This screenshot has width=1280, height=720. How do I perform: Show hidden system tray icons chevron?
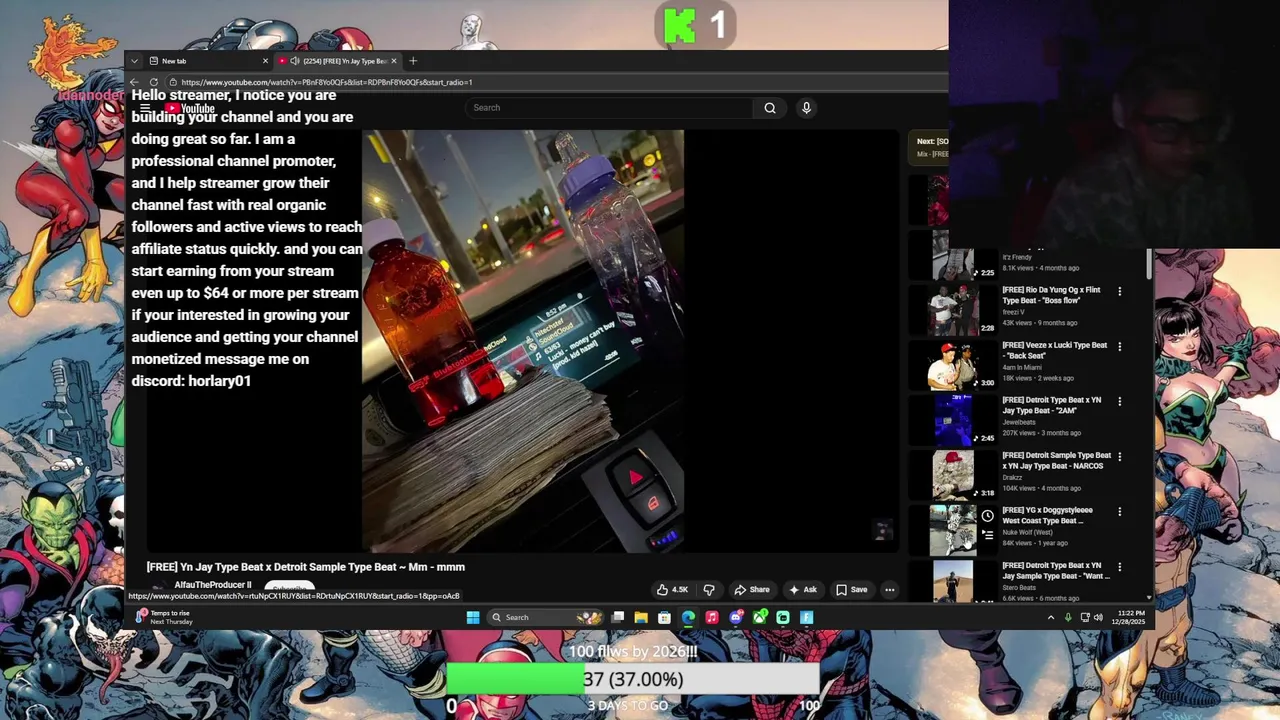point(1051,618)
